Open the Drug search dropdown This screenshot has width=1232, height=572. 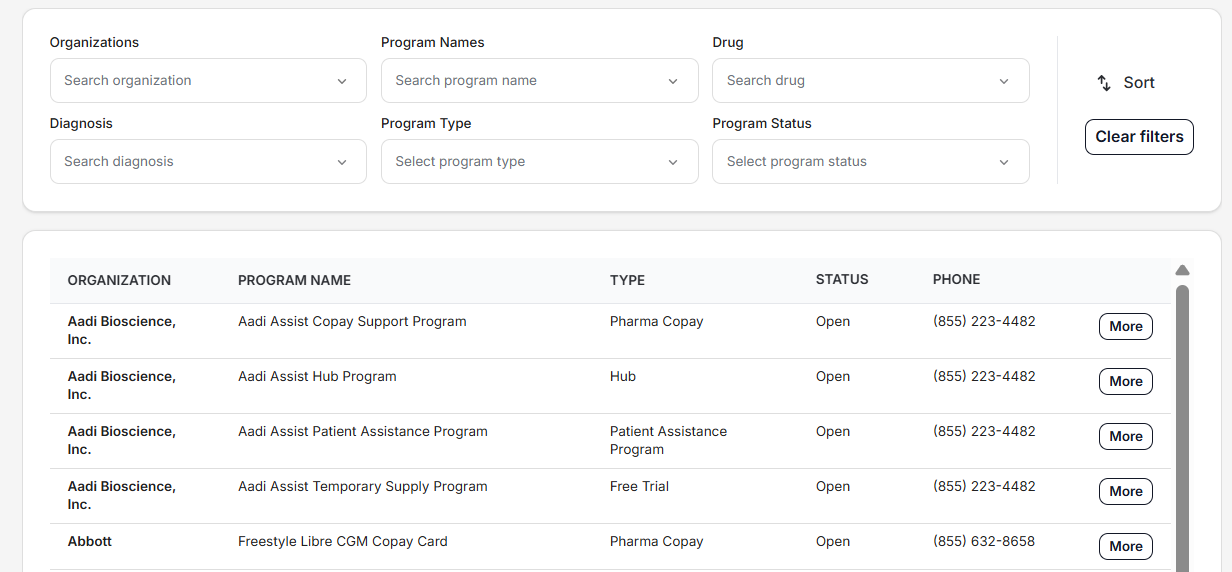point(870,80)
